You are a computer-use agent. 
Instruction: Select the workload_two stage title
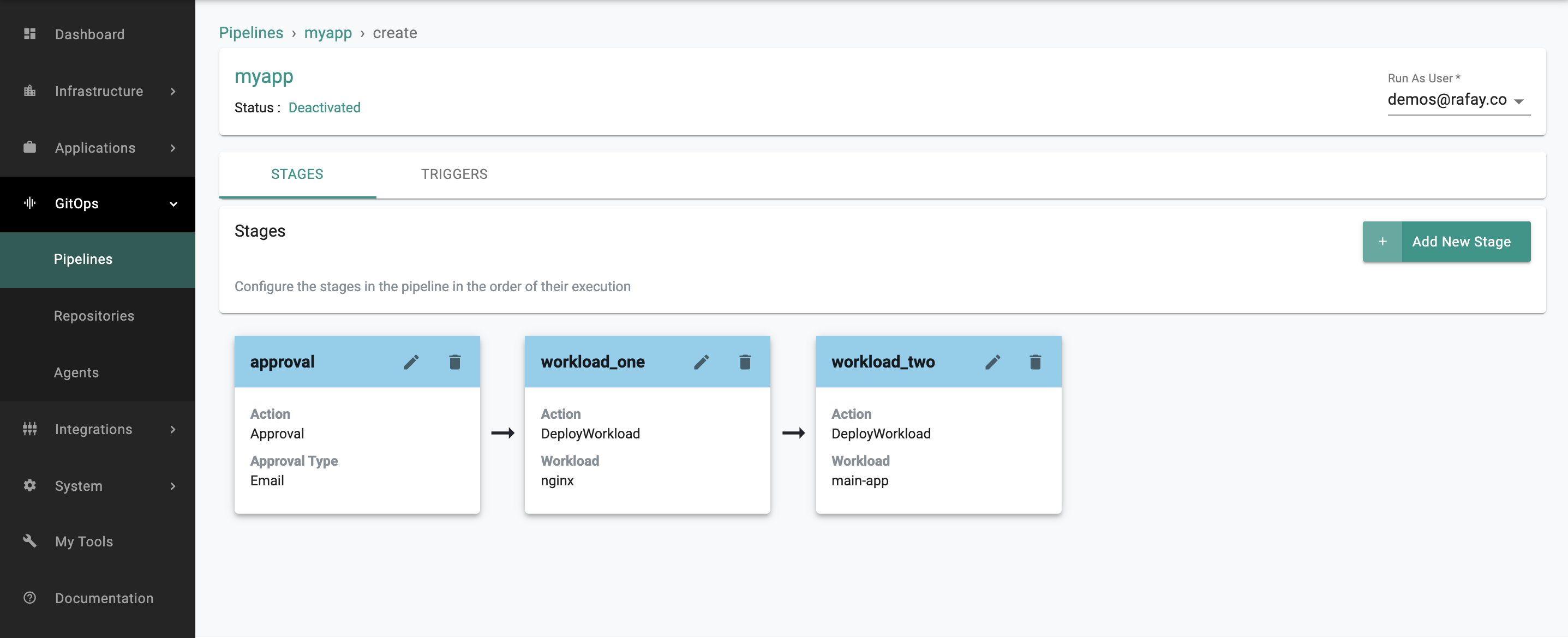pos(883,362)
